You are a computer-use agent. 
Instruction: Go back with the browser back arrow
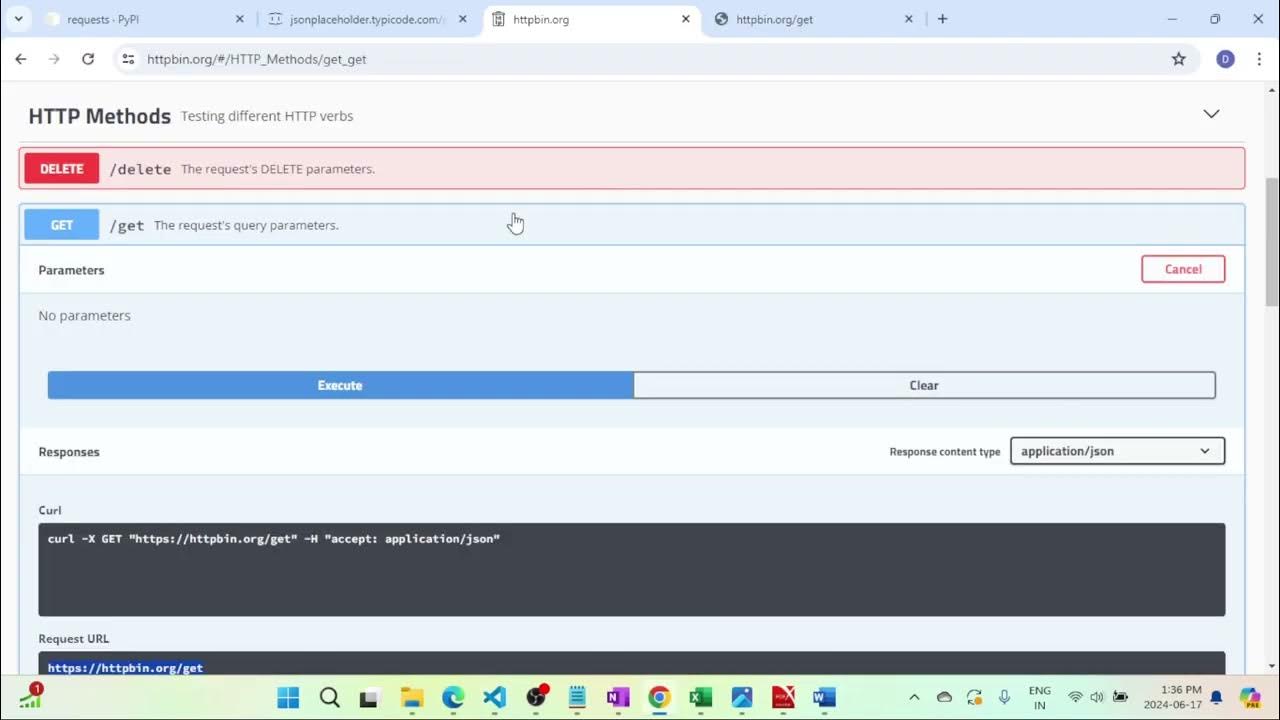tap(21, 59)
